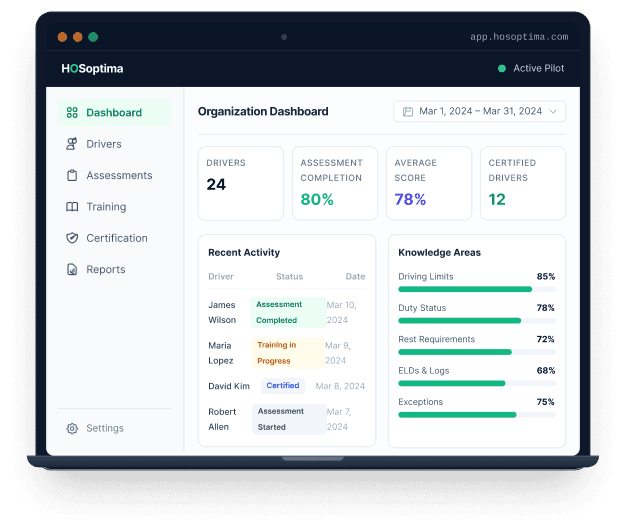This screenshot has height=530, width=626.
Task: Click the calendar icon in date range picker
Action: pyautogui.click(x=408, y=111)
